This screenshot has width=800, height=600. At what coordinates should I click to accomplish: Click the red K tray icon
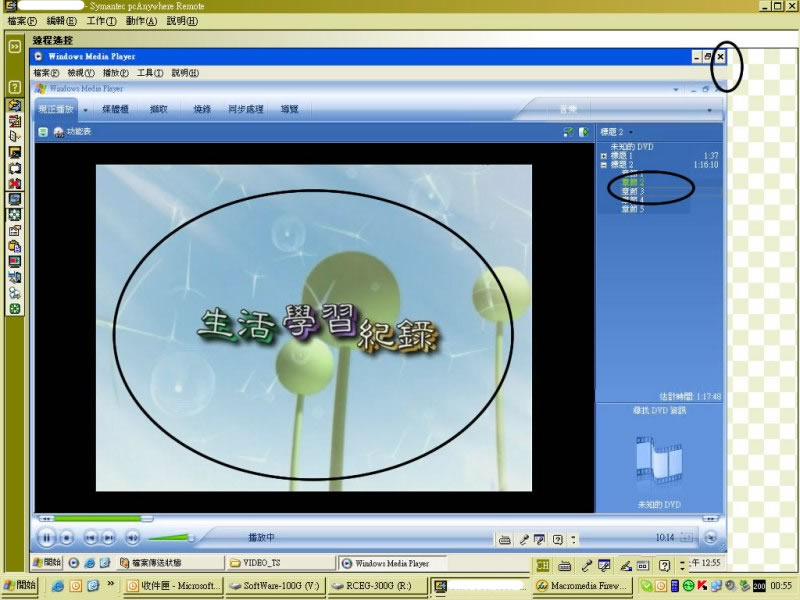click(x=702, y=586)
